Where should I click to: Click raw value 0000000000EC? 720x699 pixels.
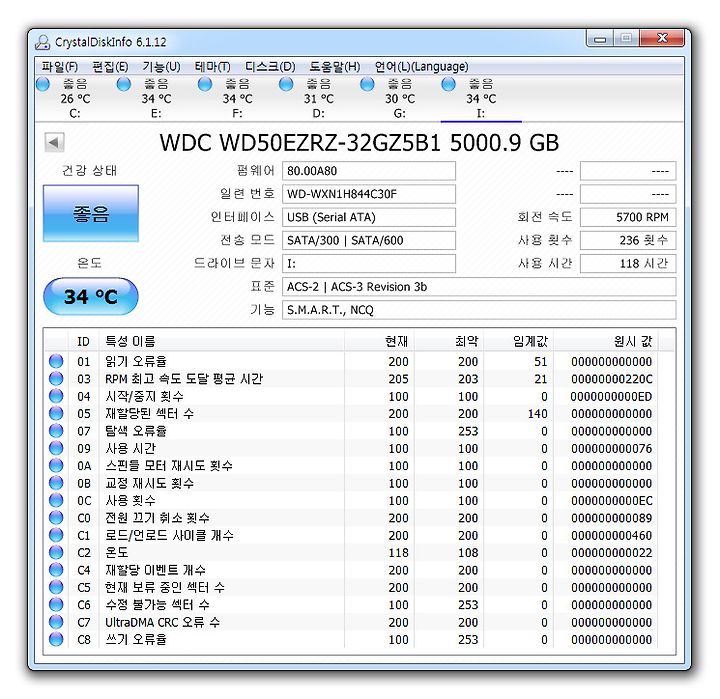tap(612, 500)
